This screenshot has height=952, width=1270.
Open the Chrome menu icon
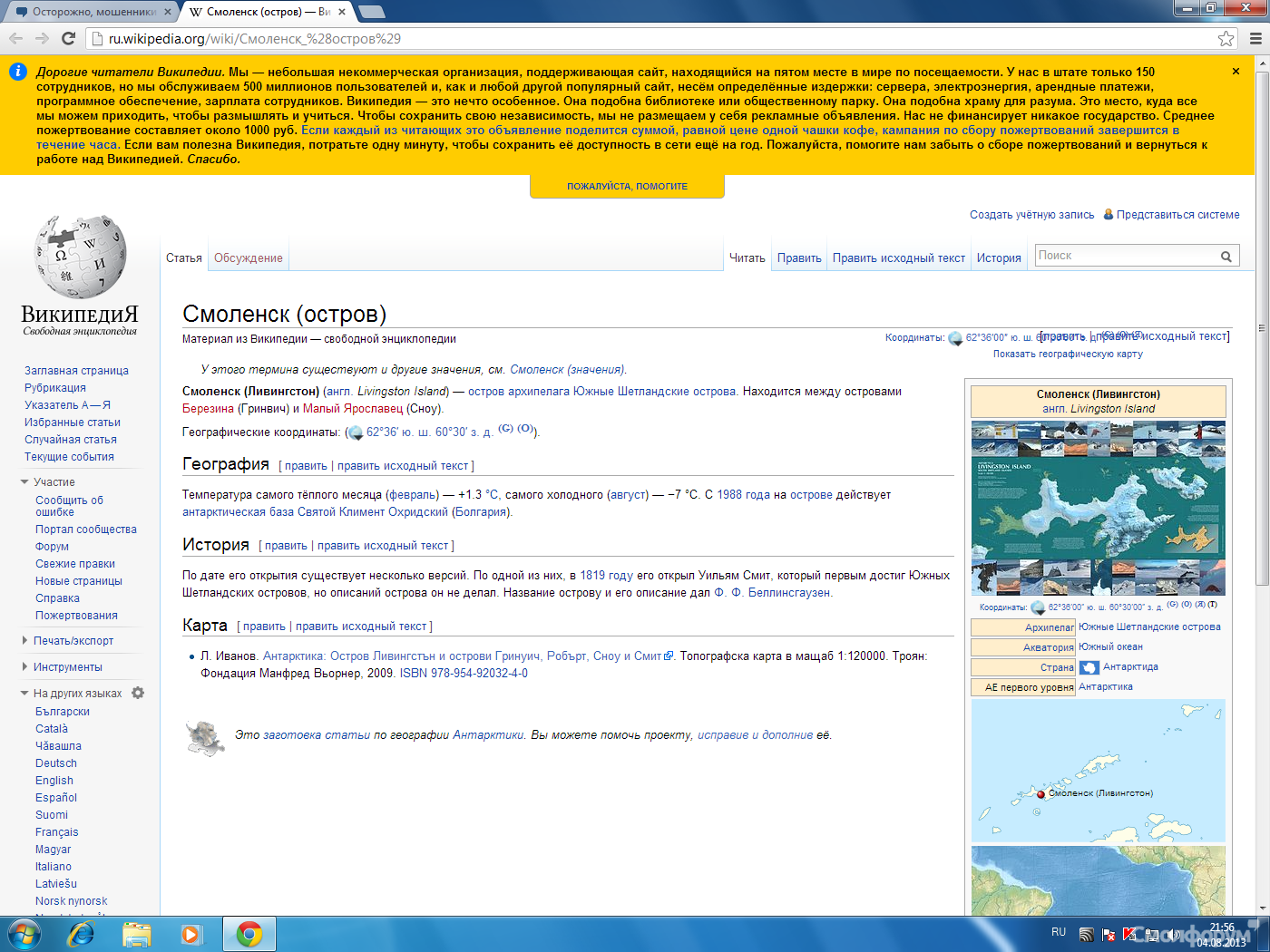coord(1255,38)
